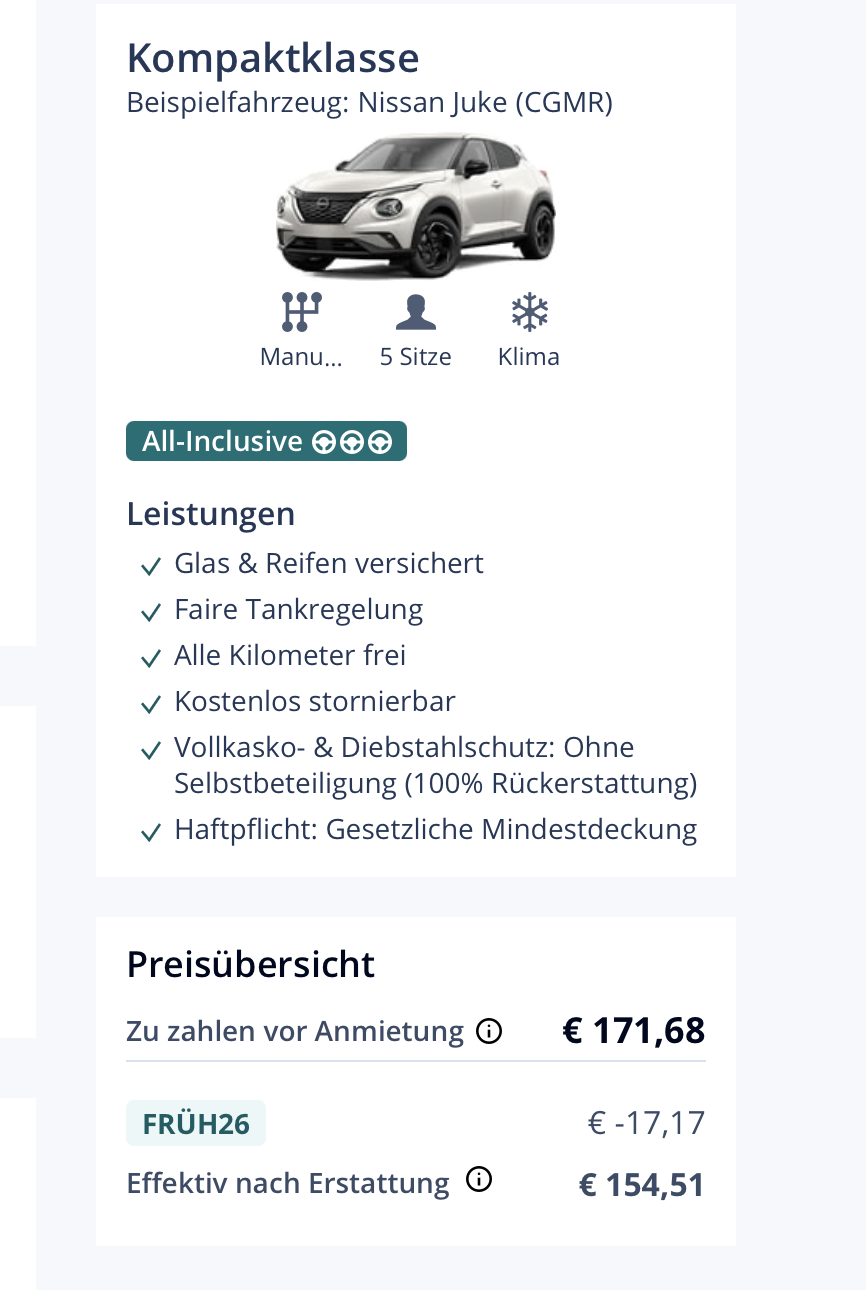Click the last steering wheel icon in All-Inclusive badge
The image size is (866, 1290).
tap(380, 442)
